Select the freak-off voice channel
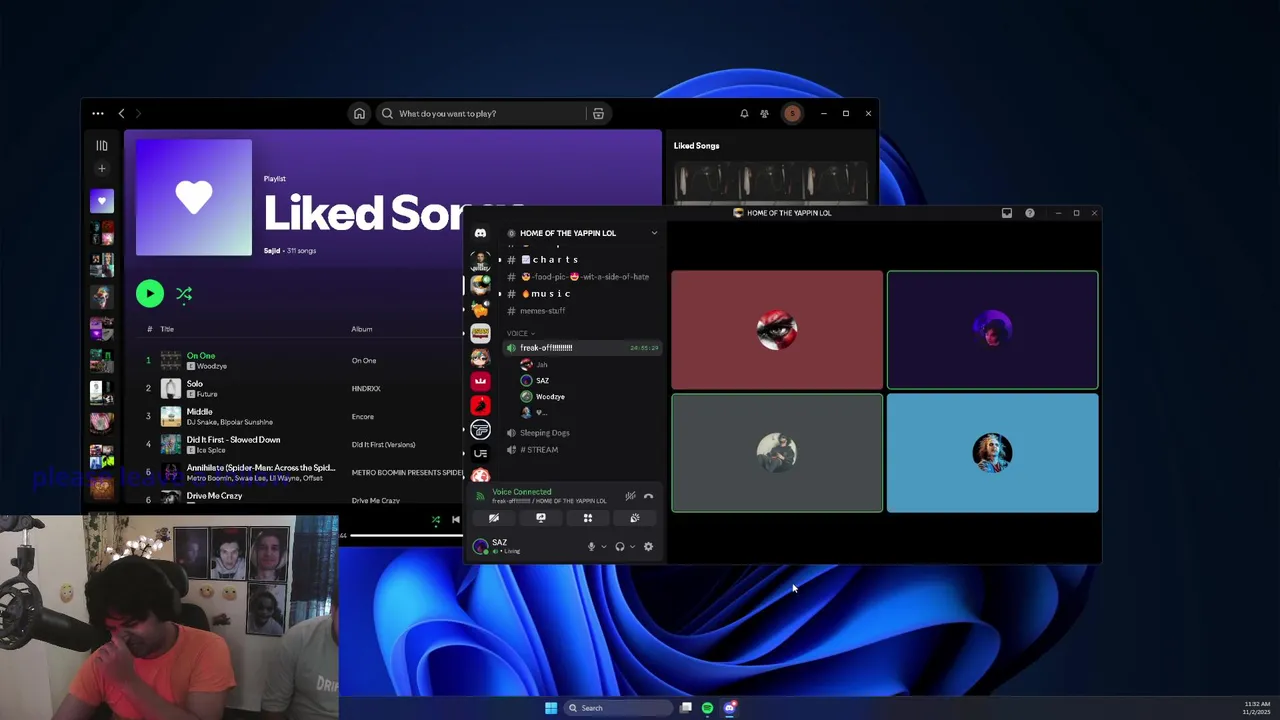 point(582,348)
